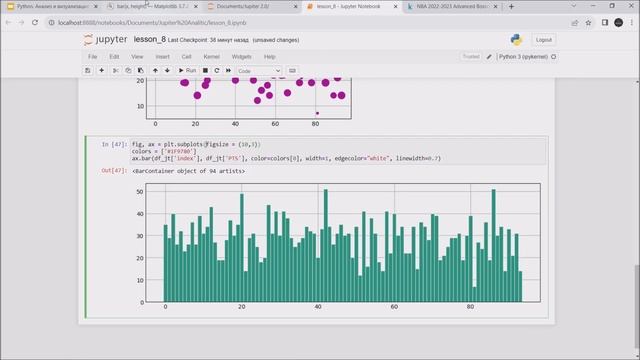The image size is (640, 360).
Task: Click the kernel idle circle indicator
Action: coord(553,57)
